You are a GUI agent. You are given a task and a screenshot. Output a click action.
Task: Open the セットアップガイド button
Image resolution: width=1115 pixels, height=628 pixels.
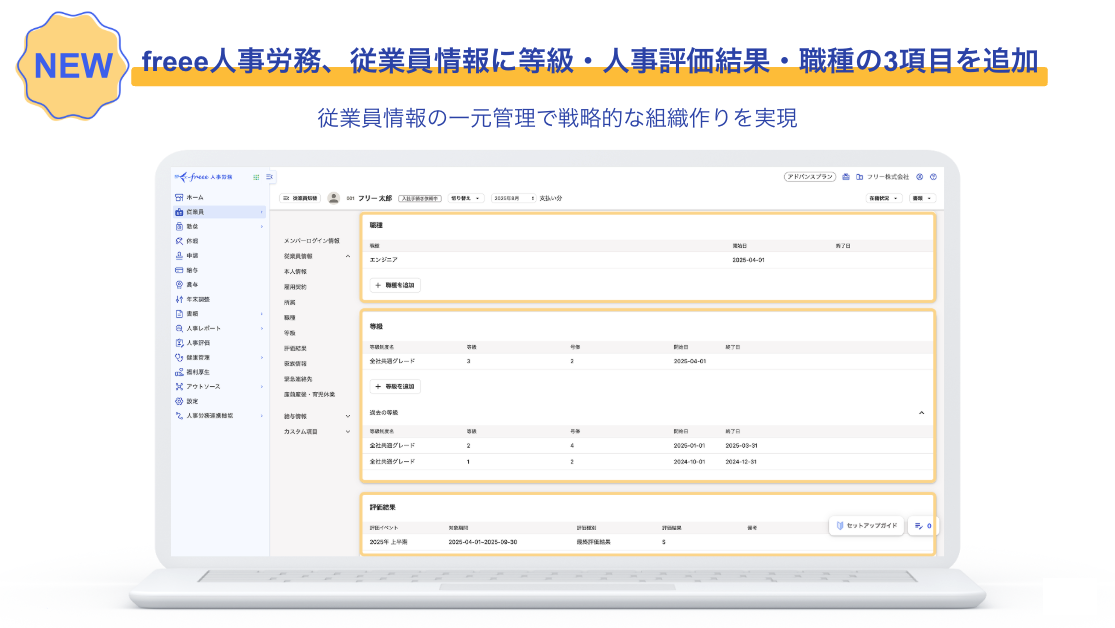pos(866,525)
